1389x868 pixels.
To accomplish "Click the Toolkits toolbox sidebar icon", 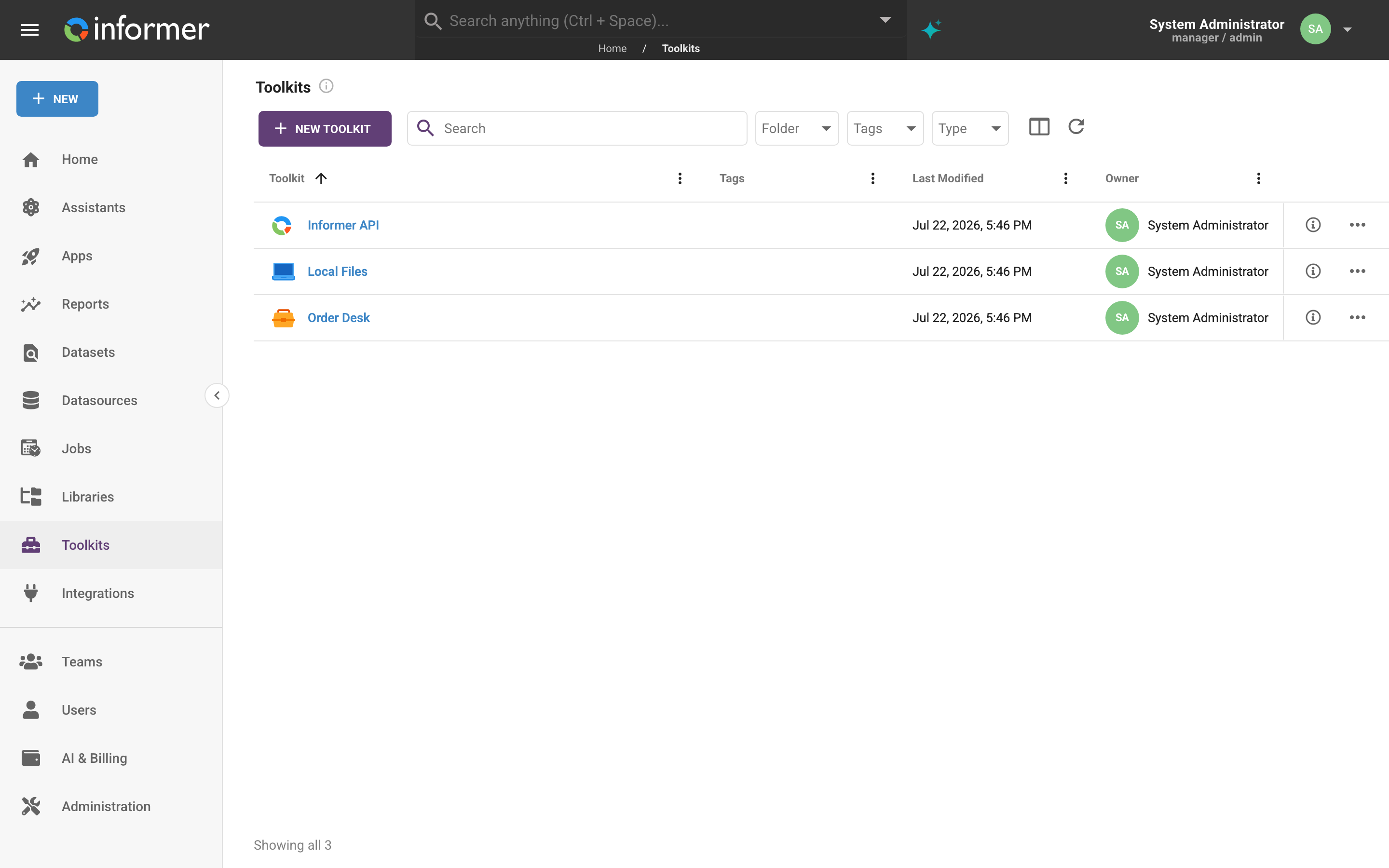I will (x=30, y=545).
